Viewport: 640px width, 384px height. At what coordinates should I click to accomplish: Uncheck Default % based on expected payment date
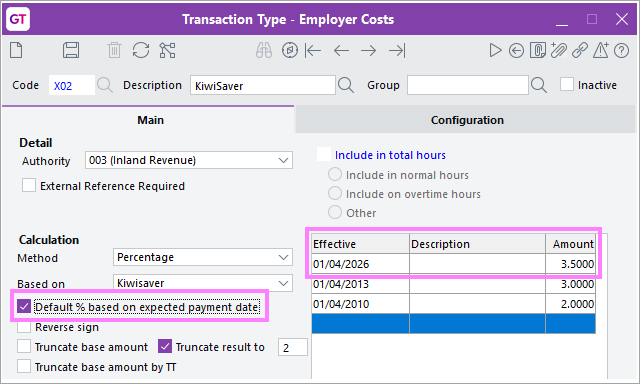[x=24, y=306]
